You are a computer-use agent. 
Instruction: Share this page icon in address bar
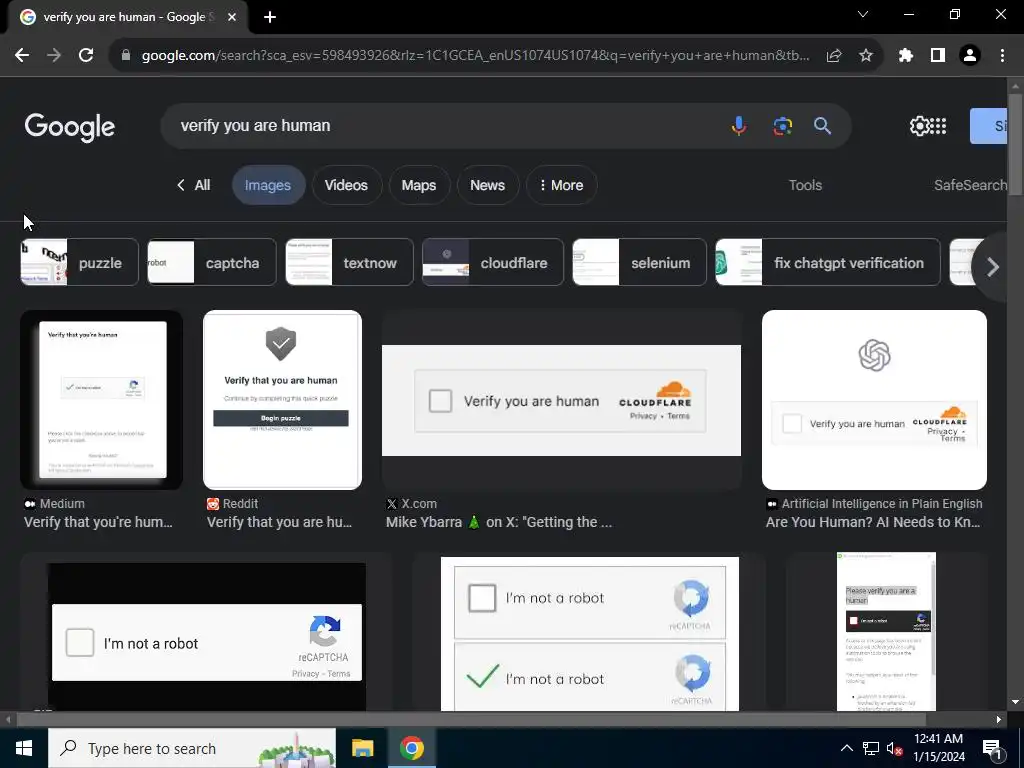[834, 56]
